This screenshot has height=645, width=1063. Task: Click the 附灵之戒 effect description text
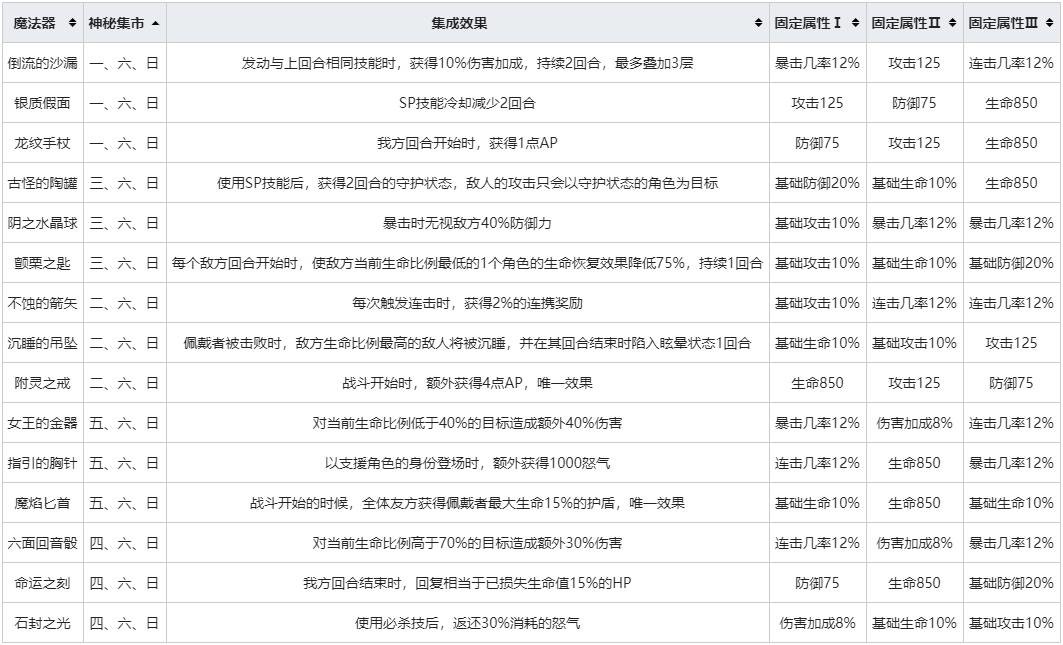(472, 381)
